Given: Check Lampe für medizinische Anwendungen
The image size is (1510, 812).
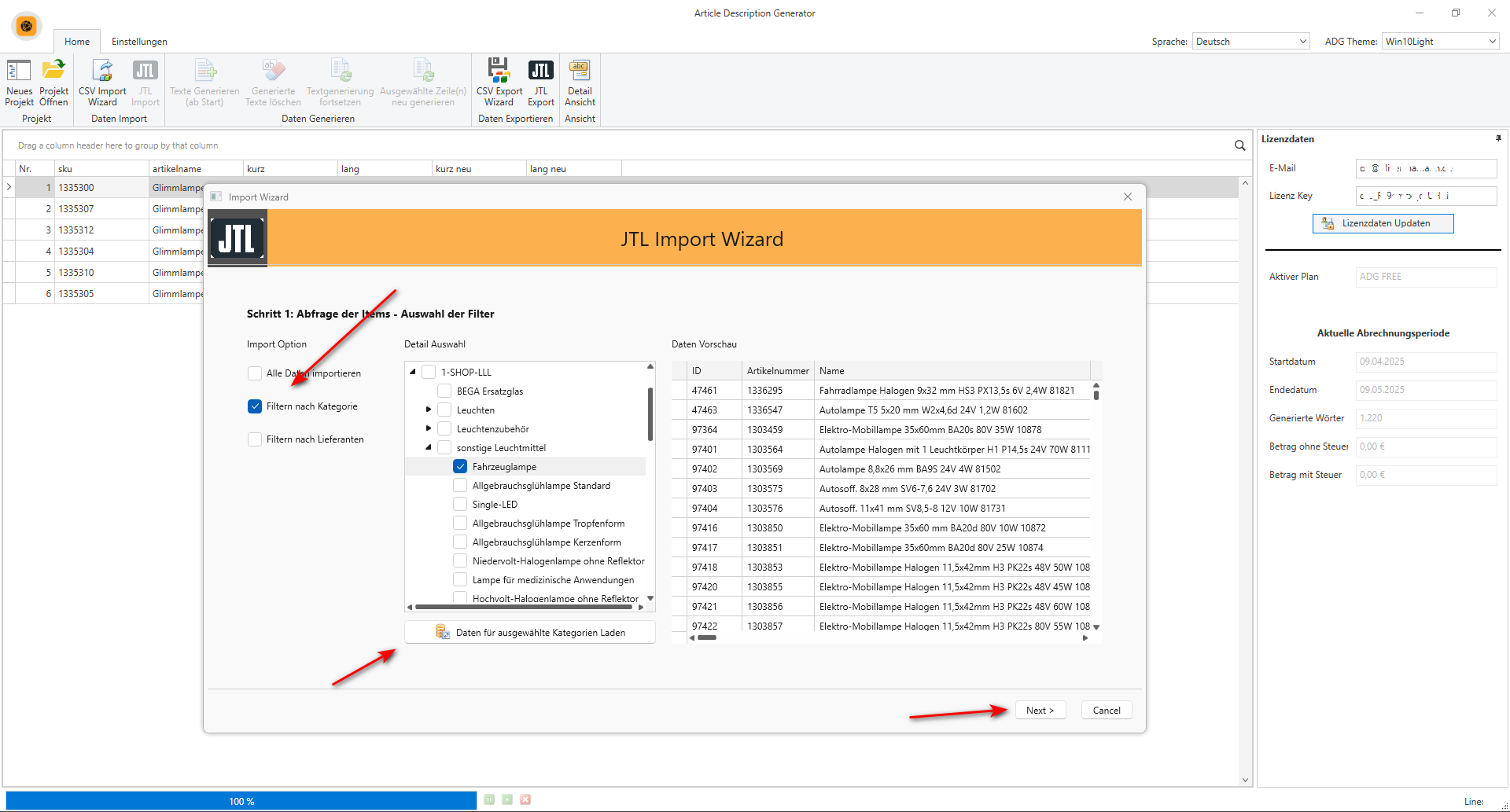Looking at the screenshot, I should tap(460, 579).
